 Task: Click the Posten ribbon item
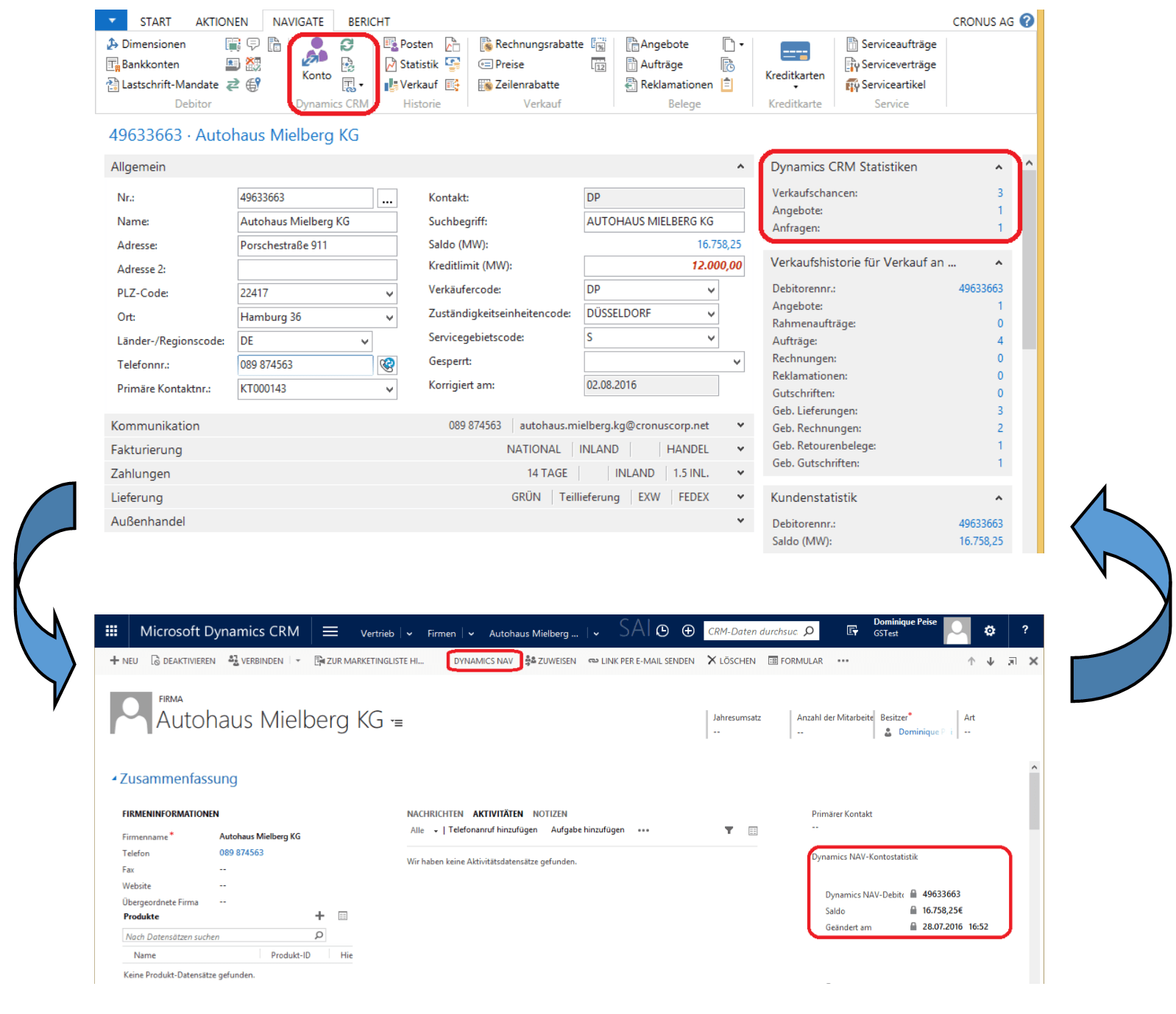point(408,44)
